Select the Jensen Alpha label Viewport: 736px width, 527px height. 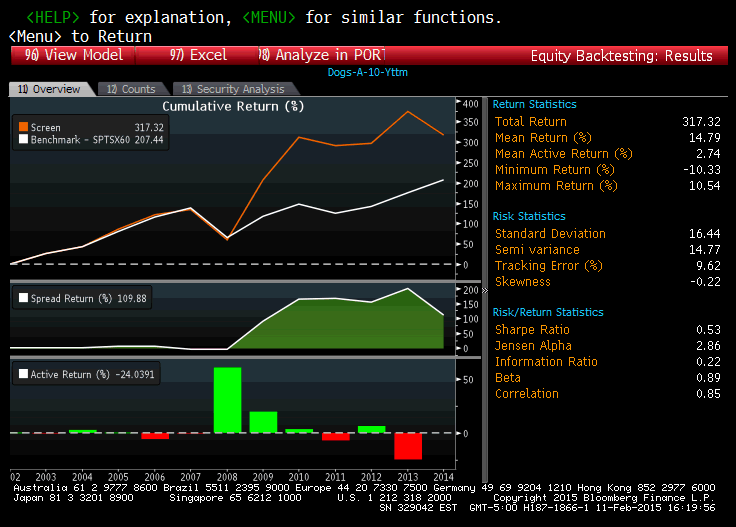click(x=533, y=345)
